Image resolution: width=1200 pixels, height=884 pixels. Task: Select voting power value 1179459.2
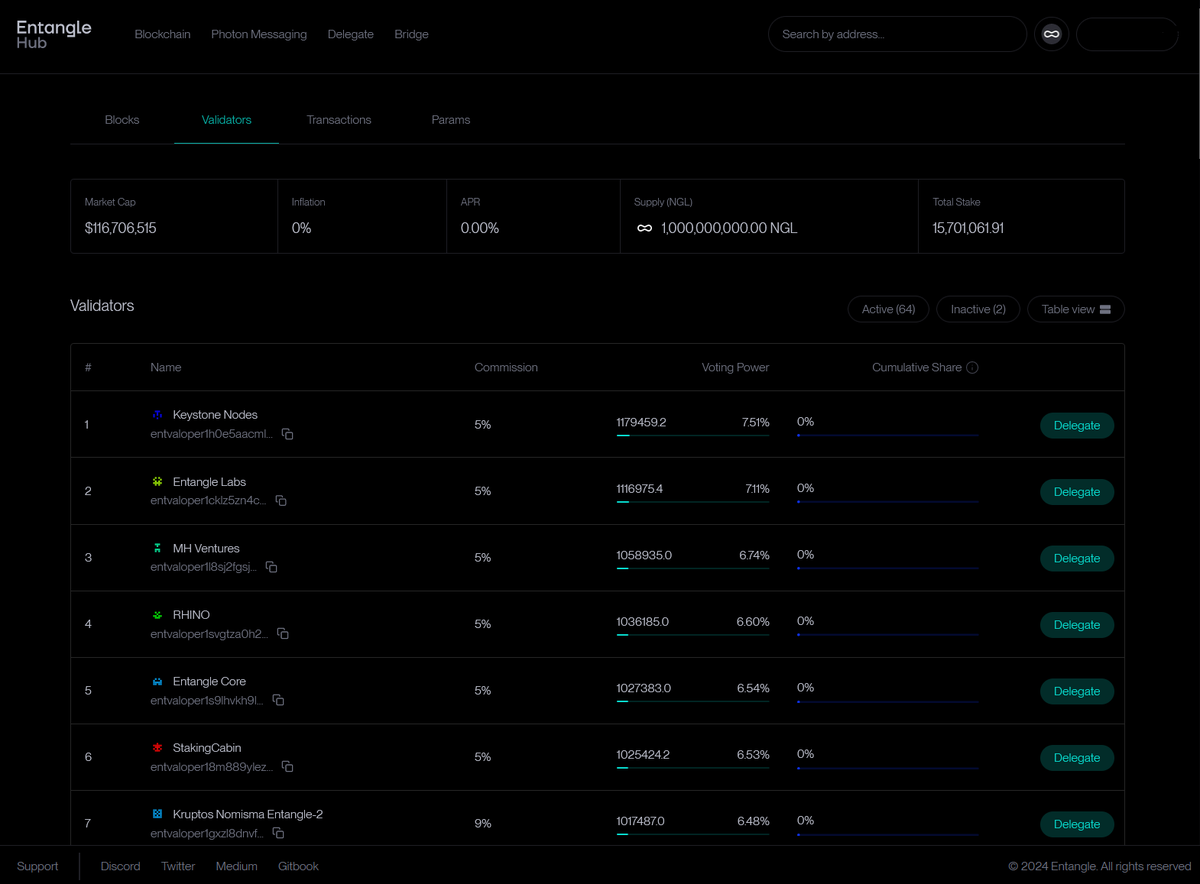(x=641, y=422)
